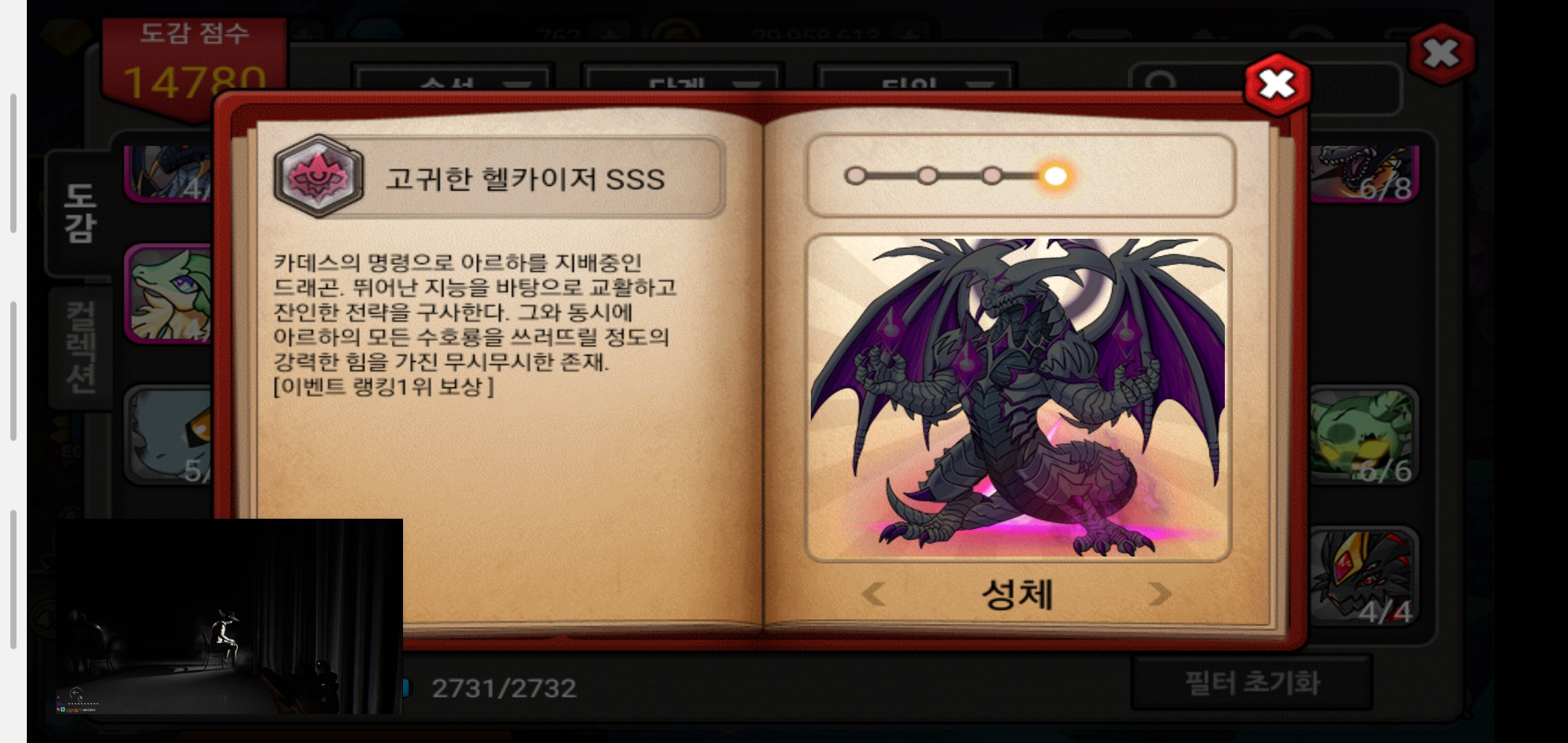1568x743 pixels.
Task: Select the glowing fourth growth stage dot
Action: click(1055, 176)
